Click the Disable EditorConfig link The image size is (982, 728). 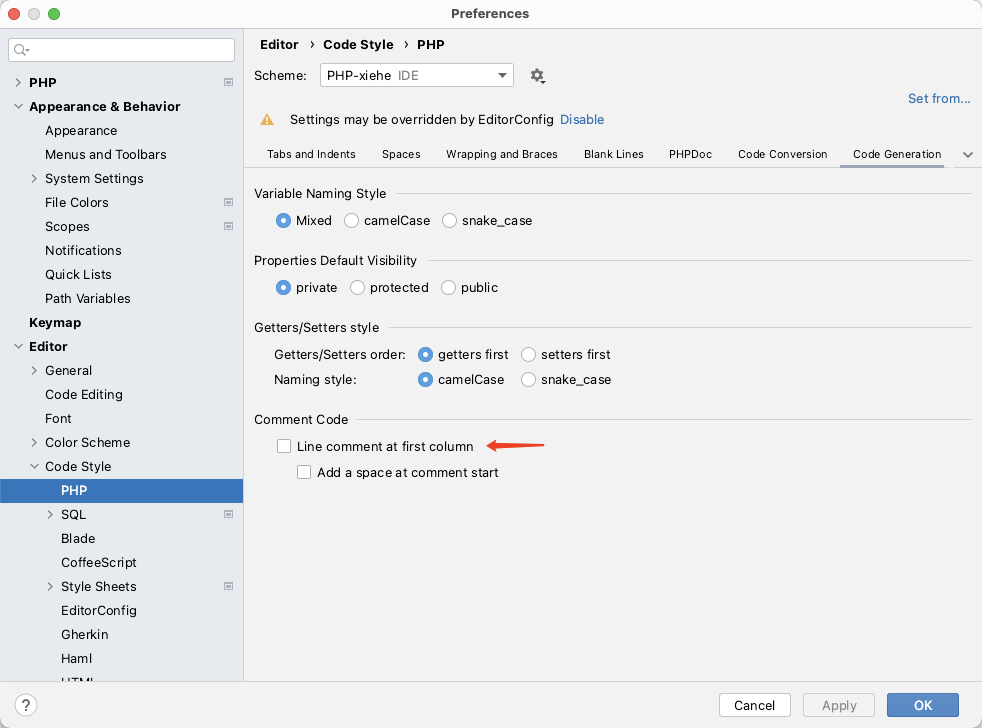(x=582, y=119)
